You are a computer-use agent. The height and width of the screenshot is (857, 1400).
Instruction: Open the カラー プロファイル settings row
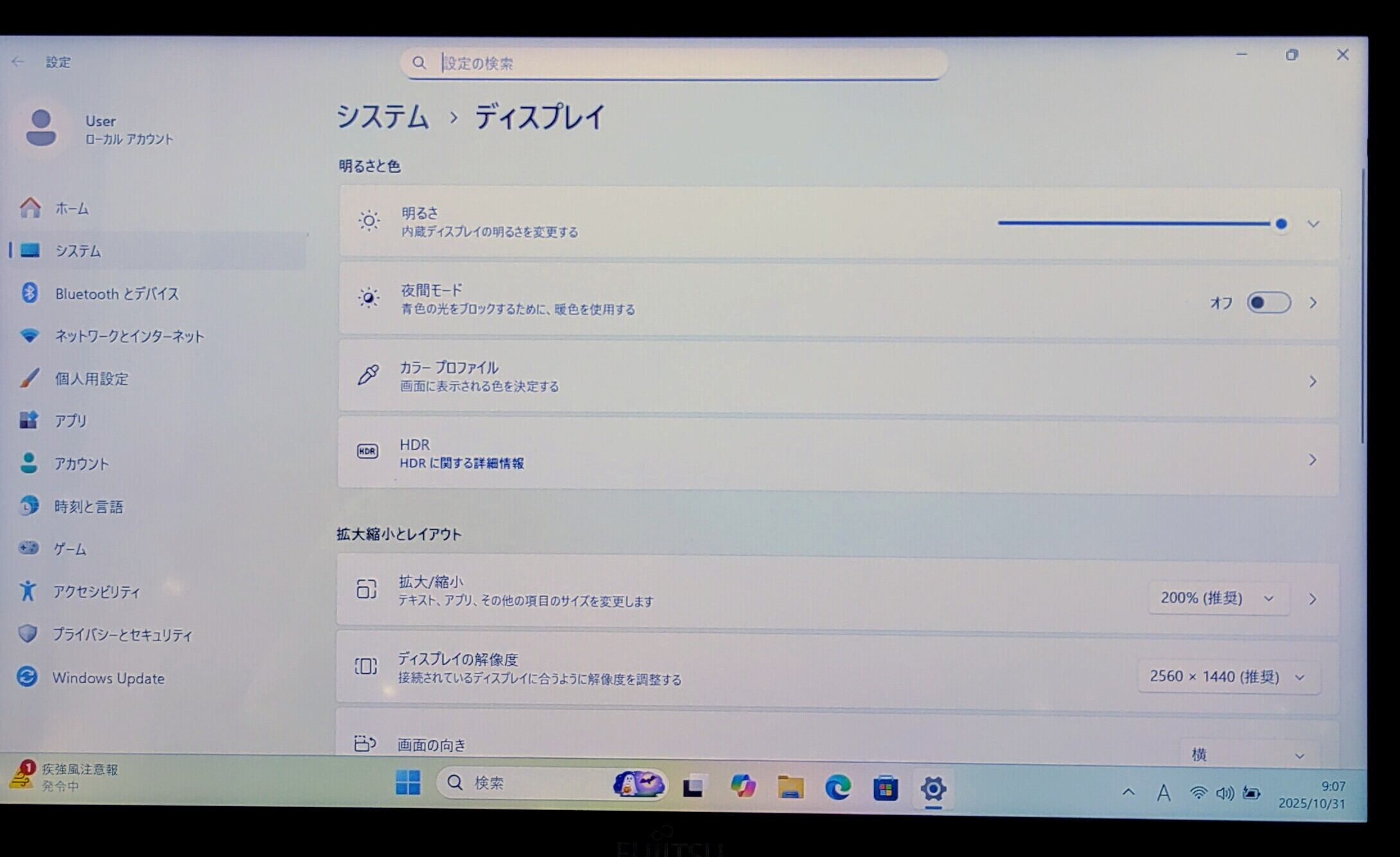tap(835, 376)
